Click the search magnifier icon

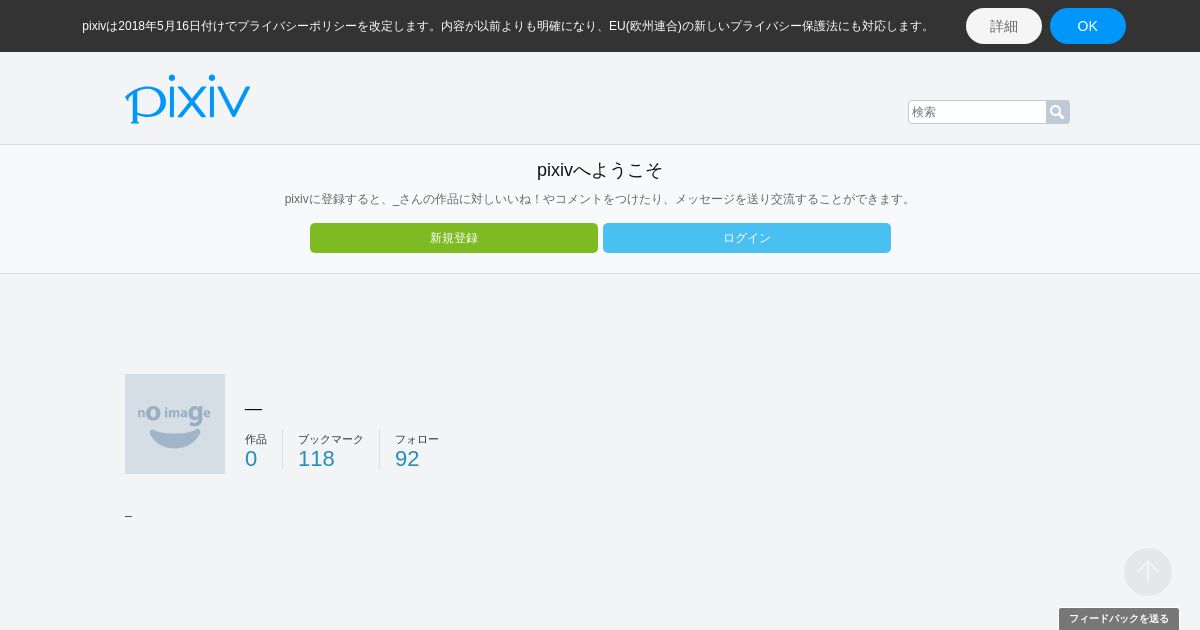coord(1057,112)
